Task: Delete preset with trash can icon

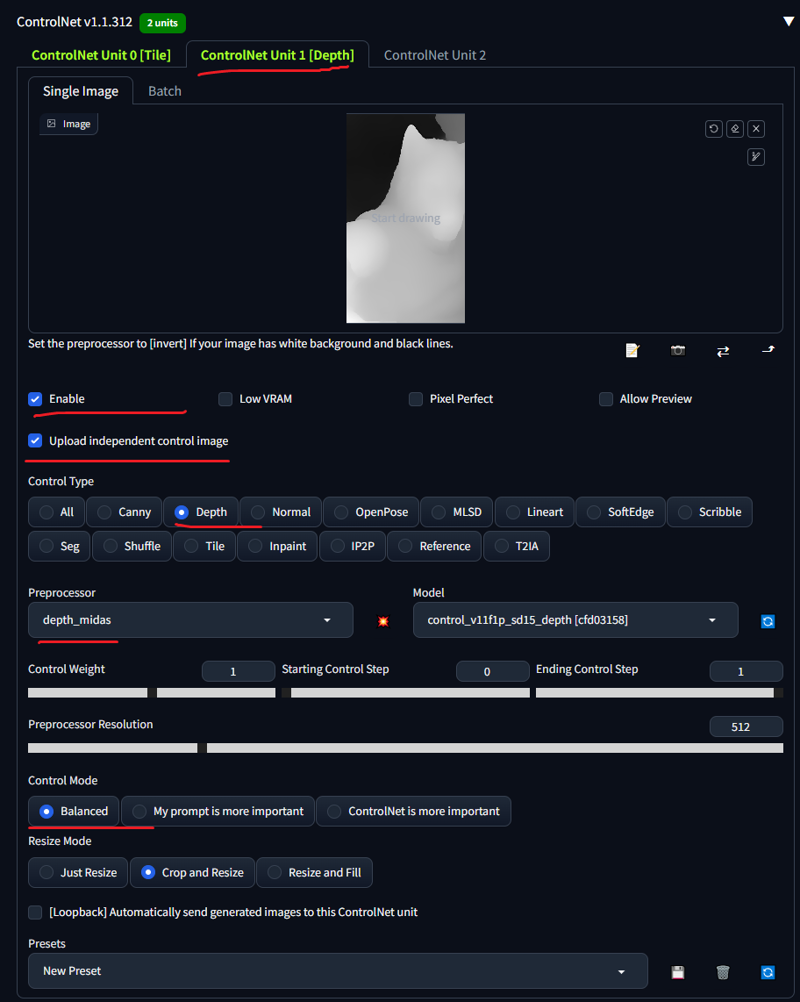Action: click(x=723, y=972)
